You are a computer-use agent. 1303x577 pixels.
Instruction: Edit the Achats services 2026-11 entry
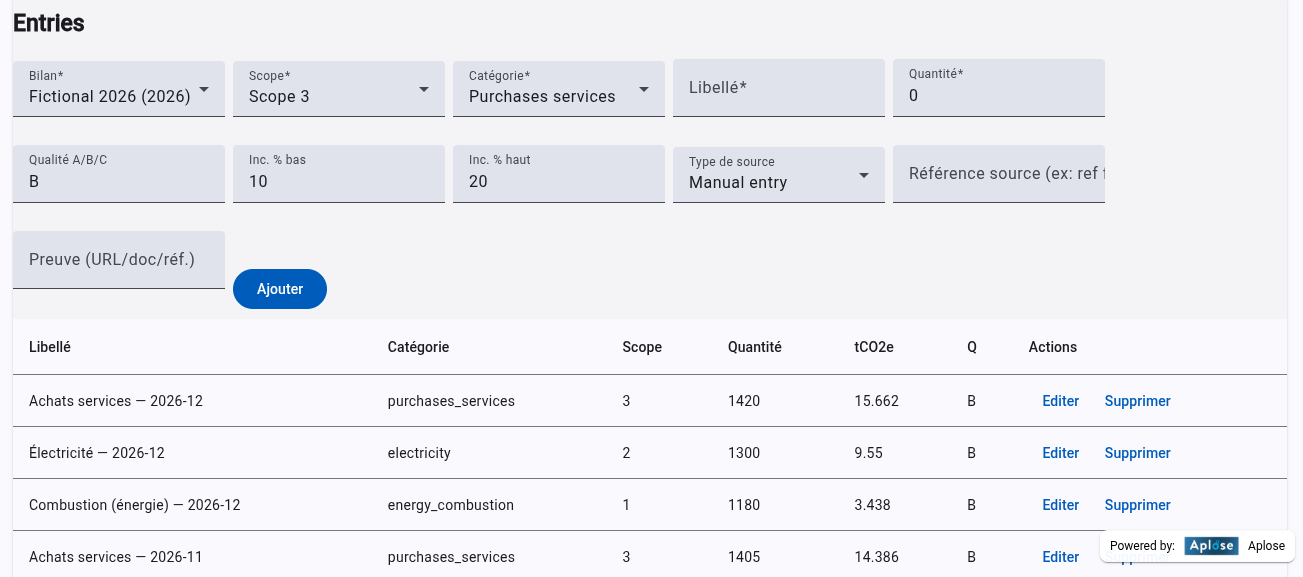[x=1060, y=557]
